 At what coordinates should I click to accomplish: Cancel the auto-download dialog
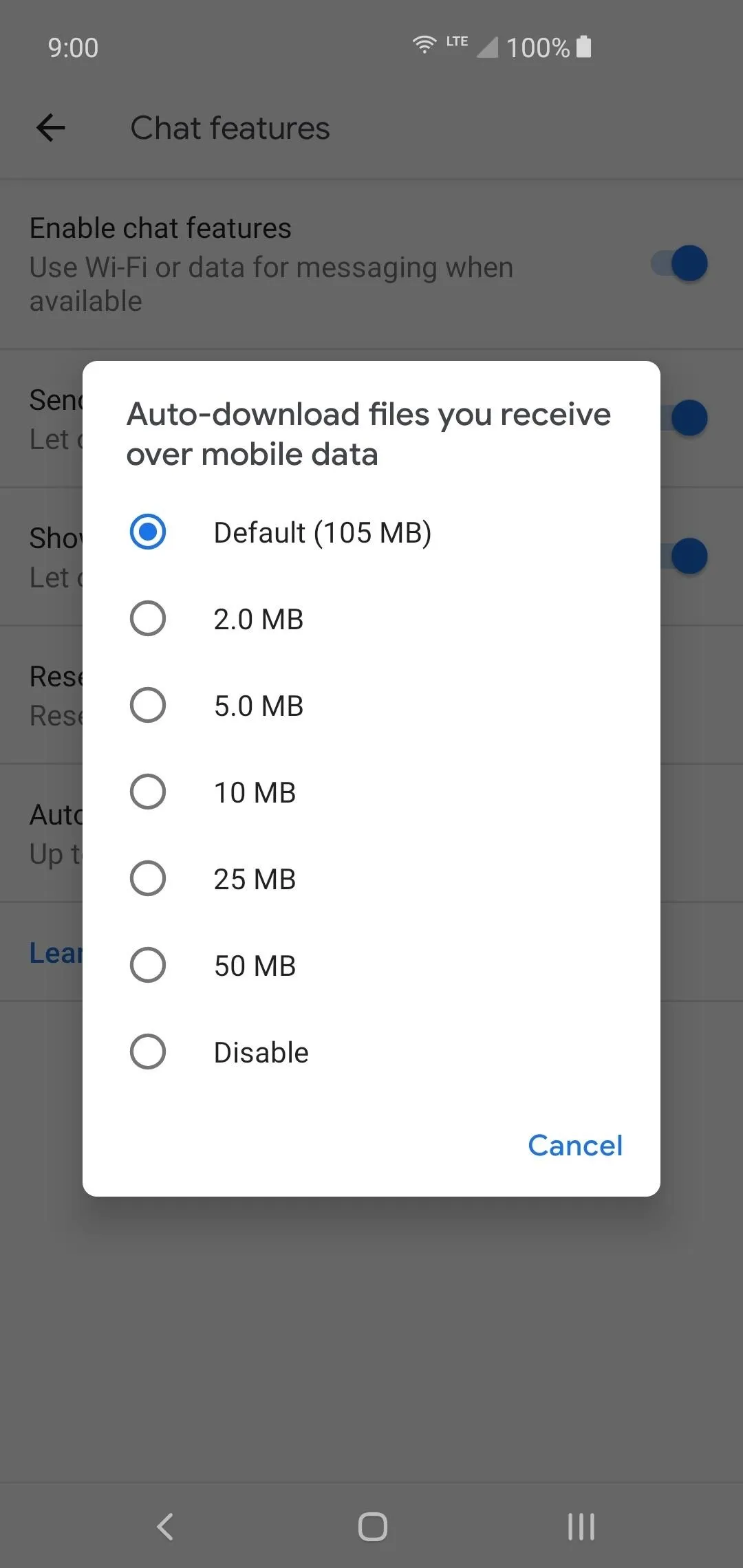click(575, 1146)
